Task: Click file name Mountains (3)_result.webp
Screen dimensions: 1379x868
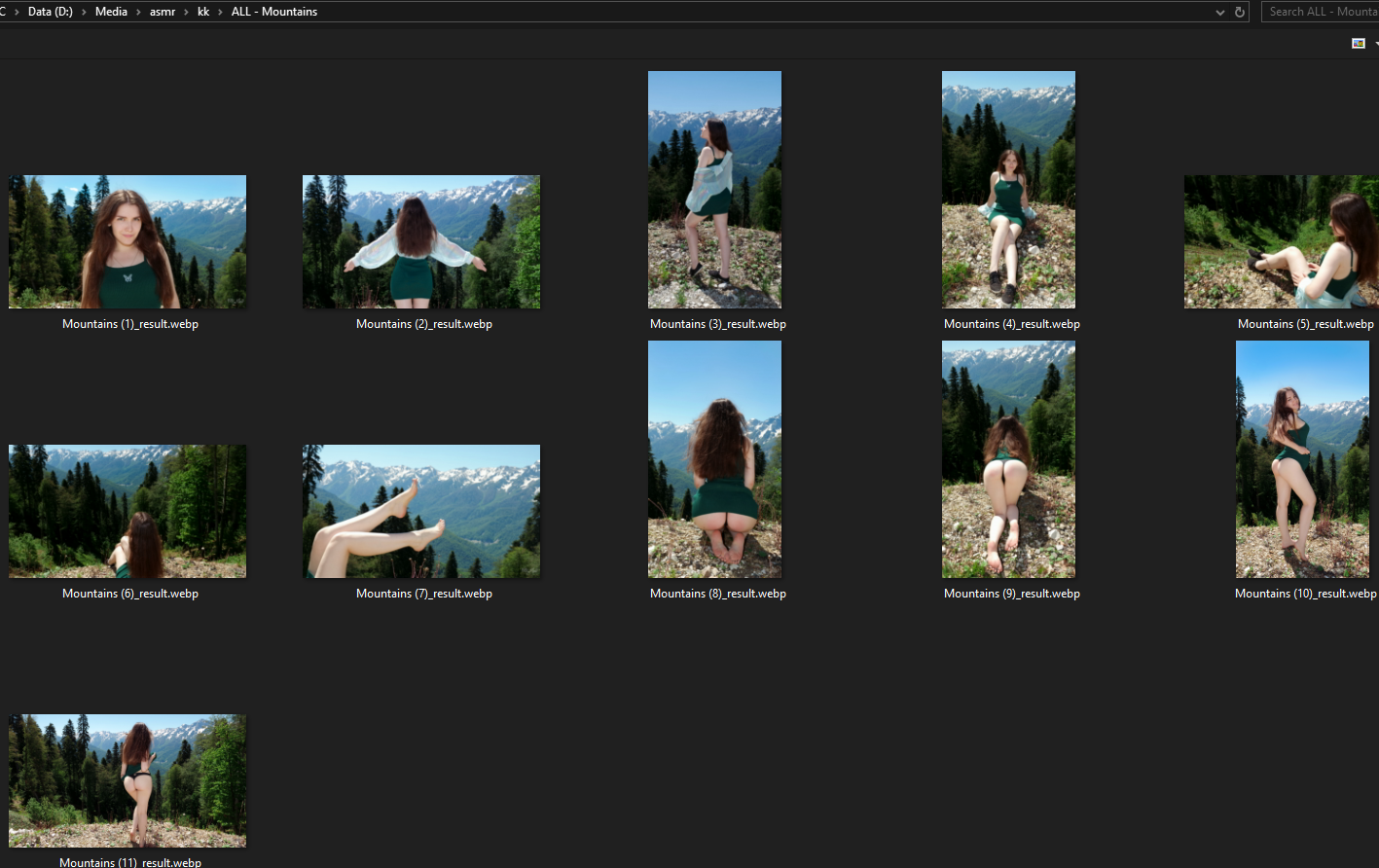Action: pos(718,324)
